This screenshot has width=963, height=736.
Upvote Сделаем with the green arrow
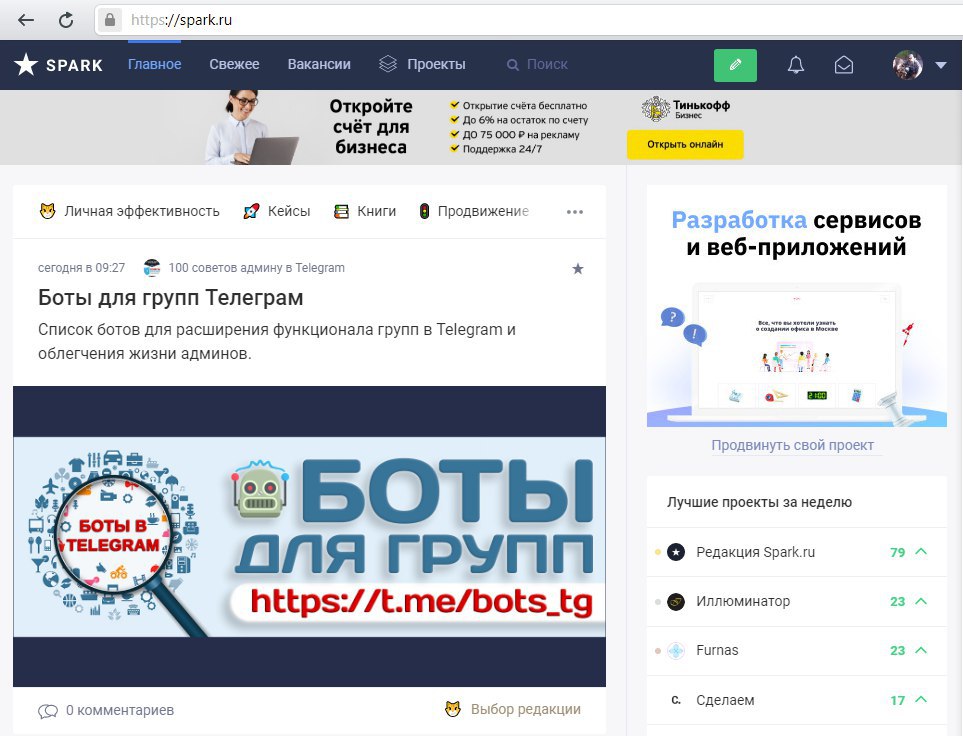point(921,699)
